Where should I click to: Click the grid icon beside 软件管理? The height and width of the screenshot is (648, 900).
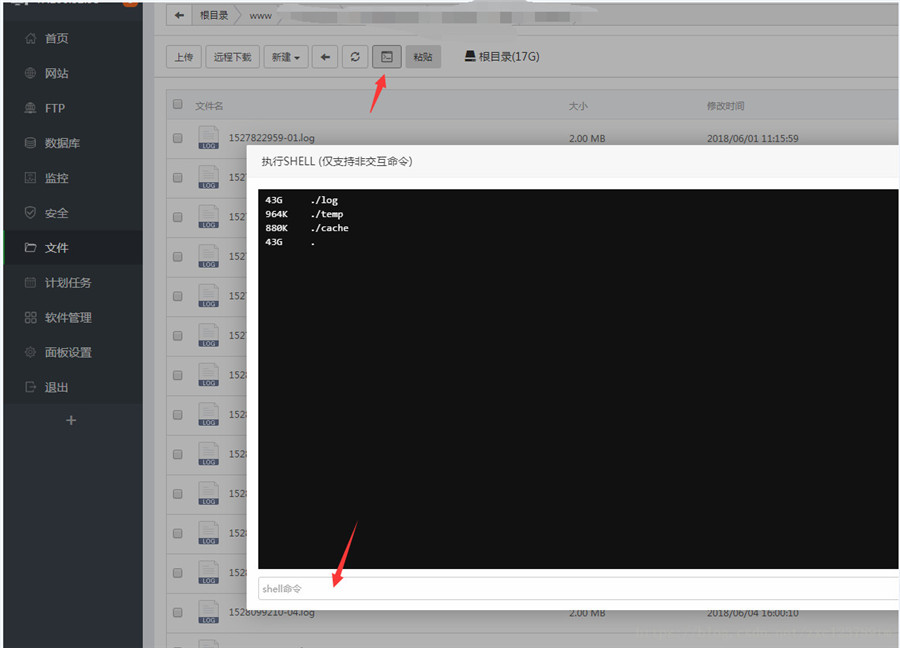pos(30,317)
